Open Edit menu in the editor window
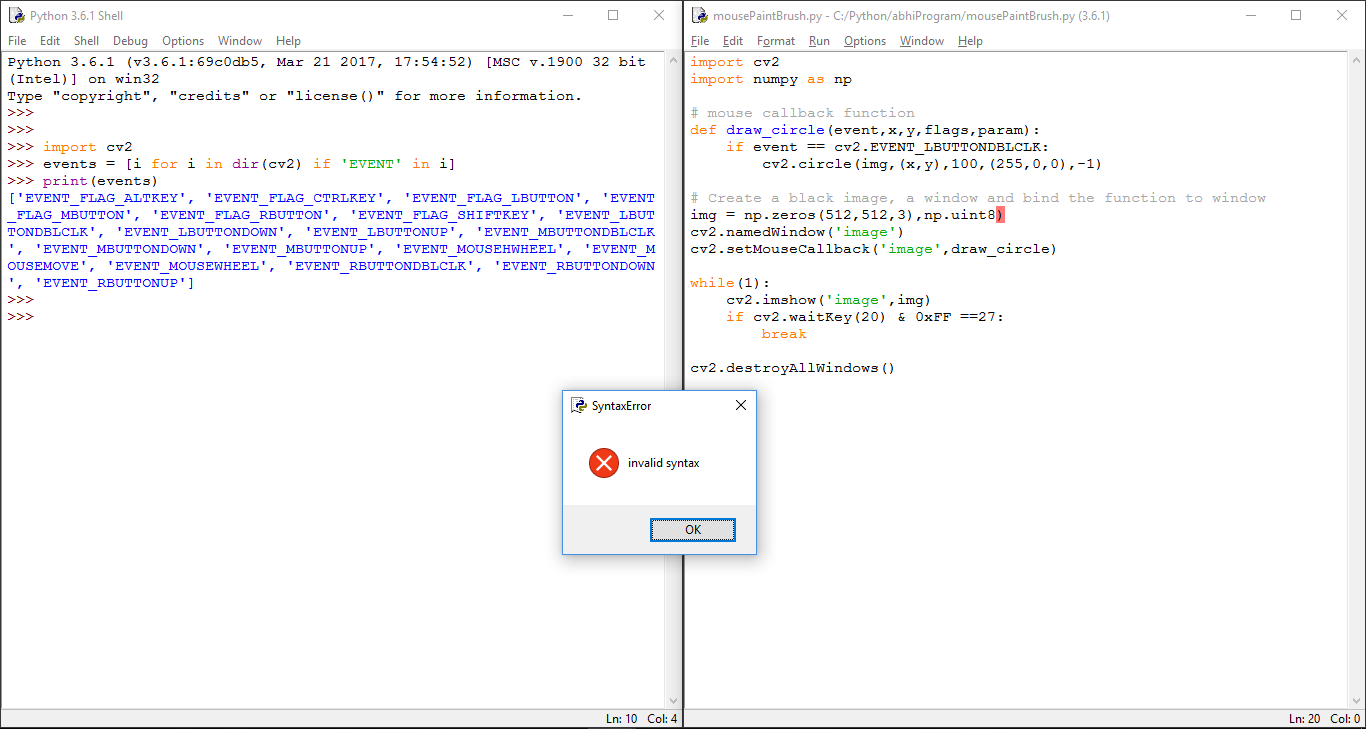Screen dimensions: 1366x729 point(733,41)
